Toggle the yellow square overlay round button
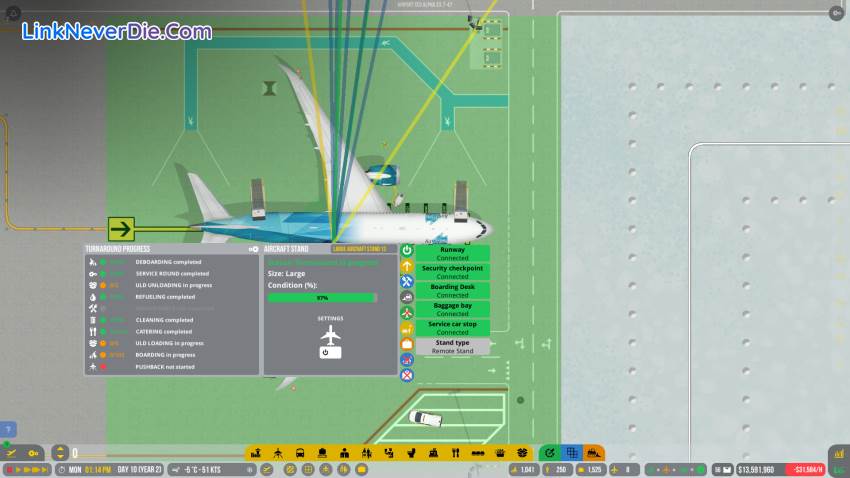 point(362,470)
